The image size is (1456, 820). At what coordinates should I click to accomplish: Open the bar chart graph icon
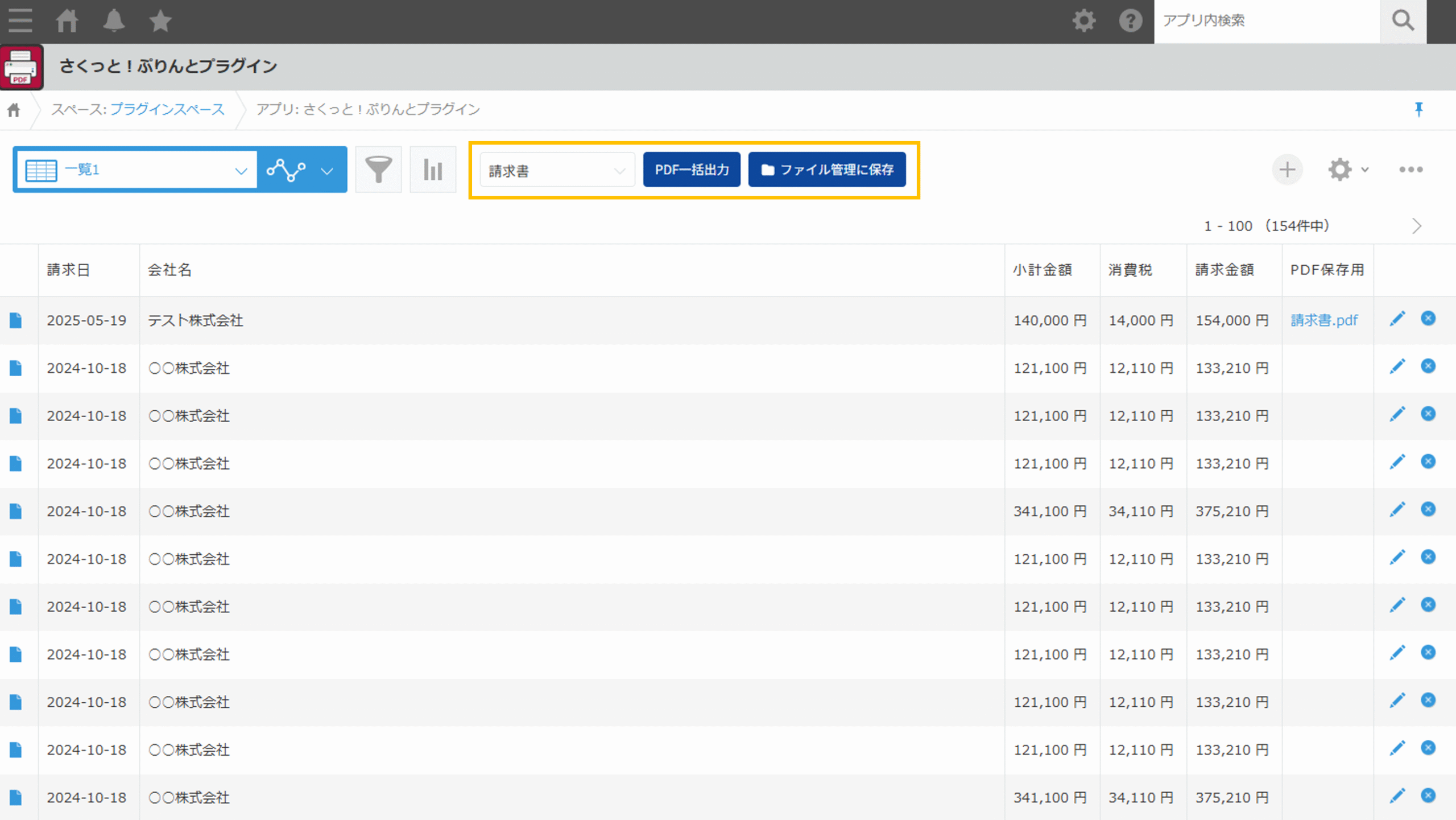(x=433, y=170)
